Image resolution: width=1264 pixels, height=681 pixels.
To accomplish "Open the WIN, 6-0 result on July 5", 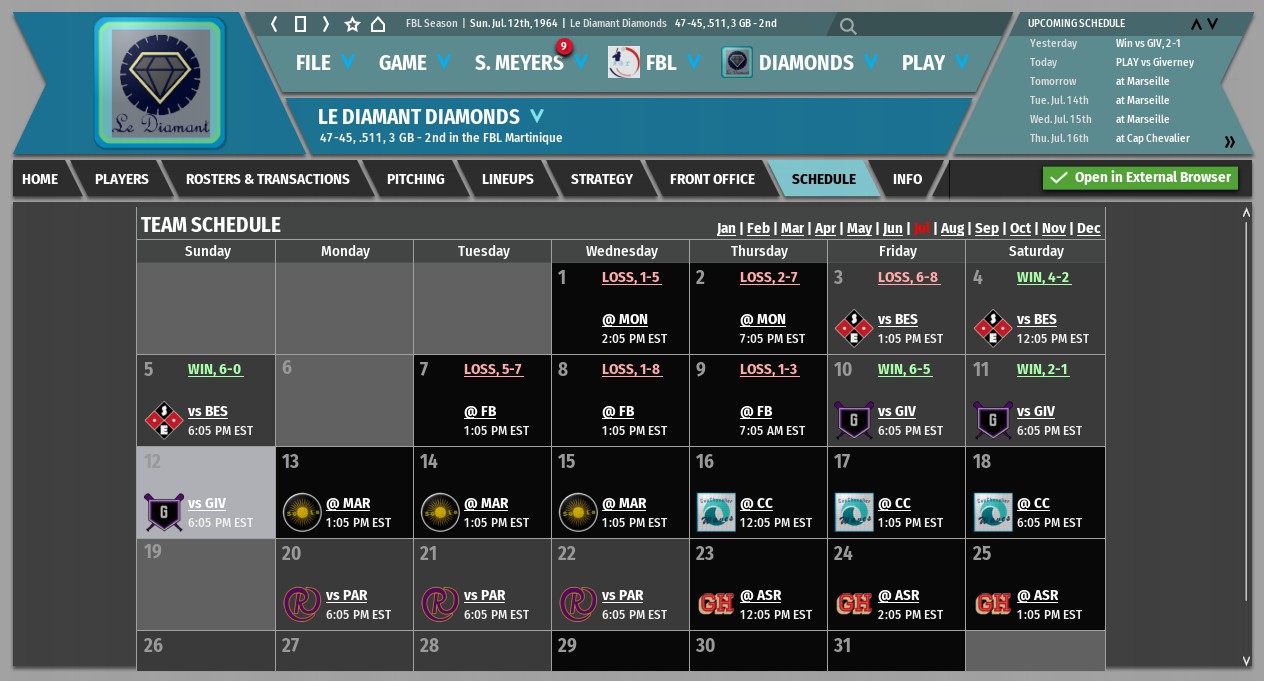I will (x=215, y=369).
